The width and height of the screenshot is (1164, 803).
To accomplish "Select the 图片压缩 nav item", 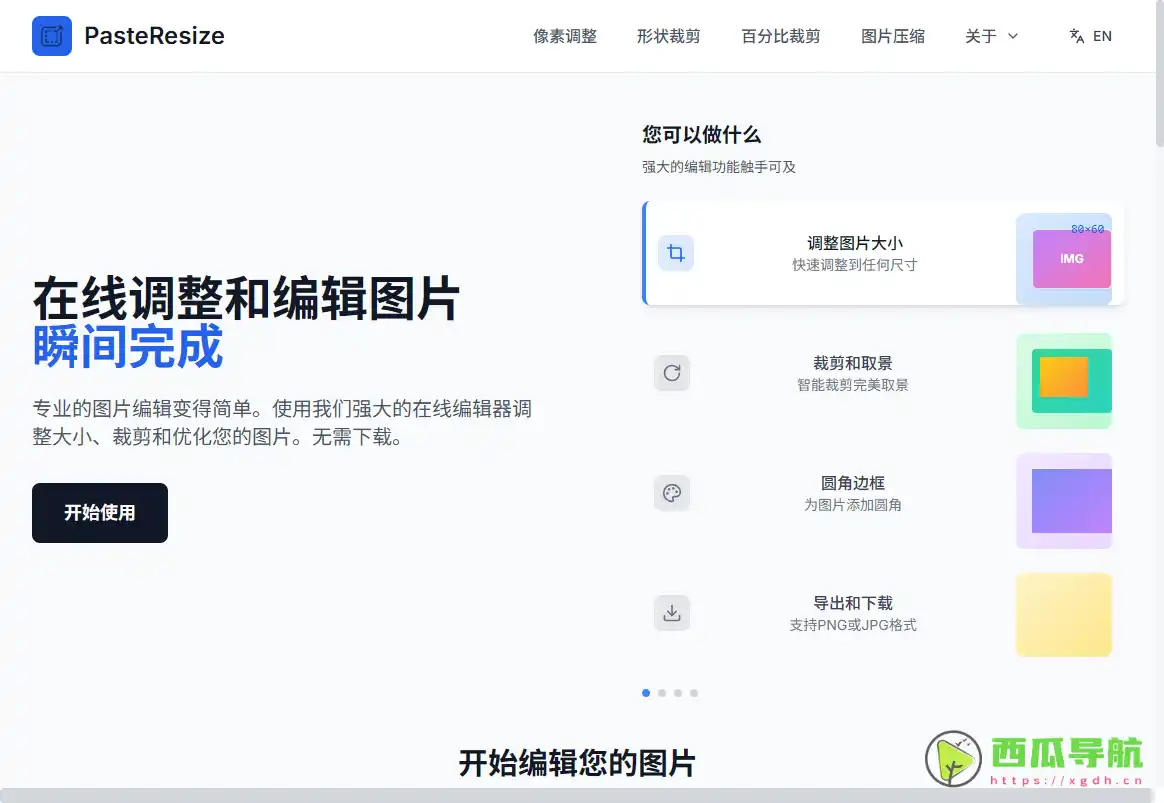I will coord(892,36).
